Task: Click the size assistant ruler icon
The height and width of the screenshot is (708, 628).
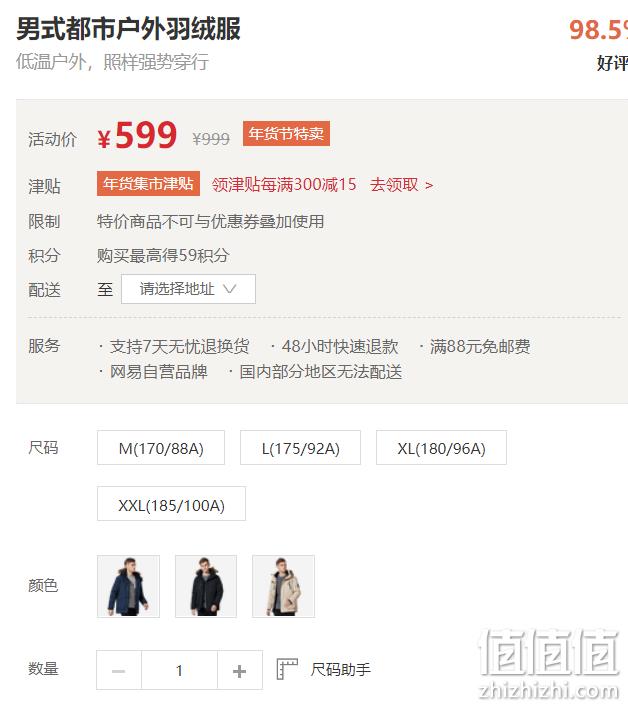Action: click(287, 669)
